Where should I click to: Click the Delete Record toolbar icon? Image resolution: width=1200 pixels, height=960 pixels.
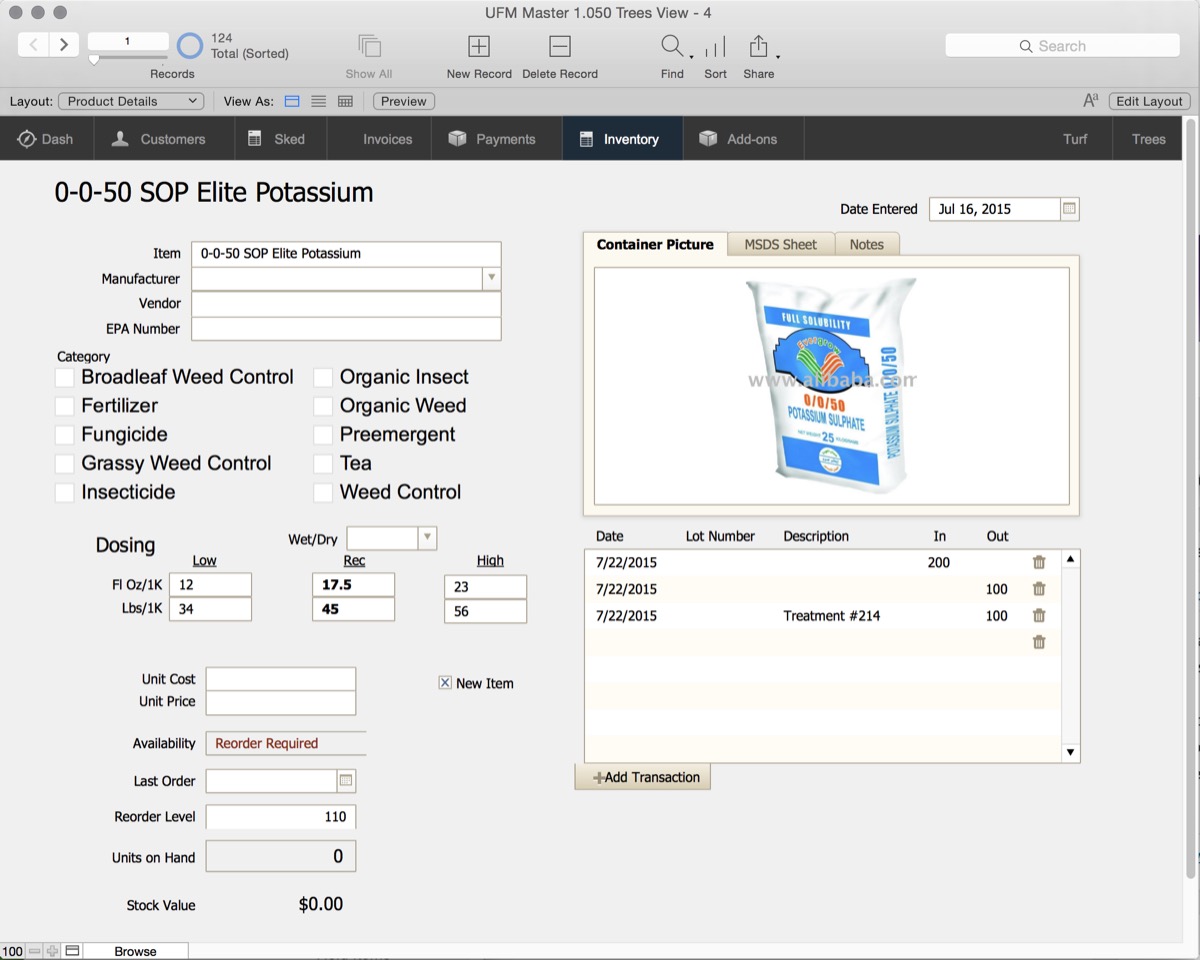coord(560,46)
